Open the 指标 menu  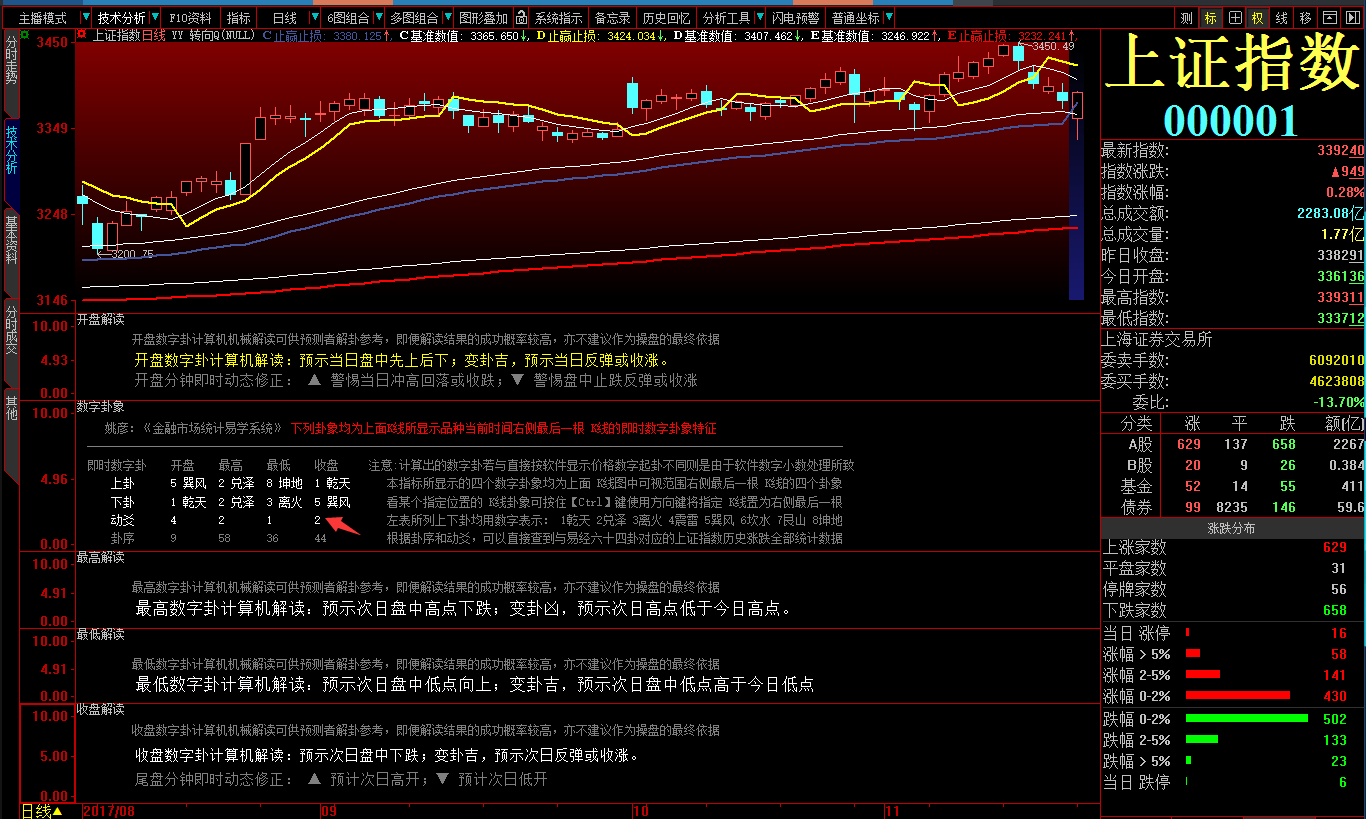pos(238,18)
